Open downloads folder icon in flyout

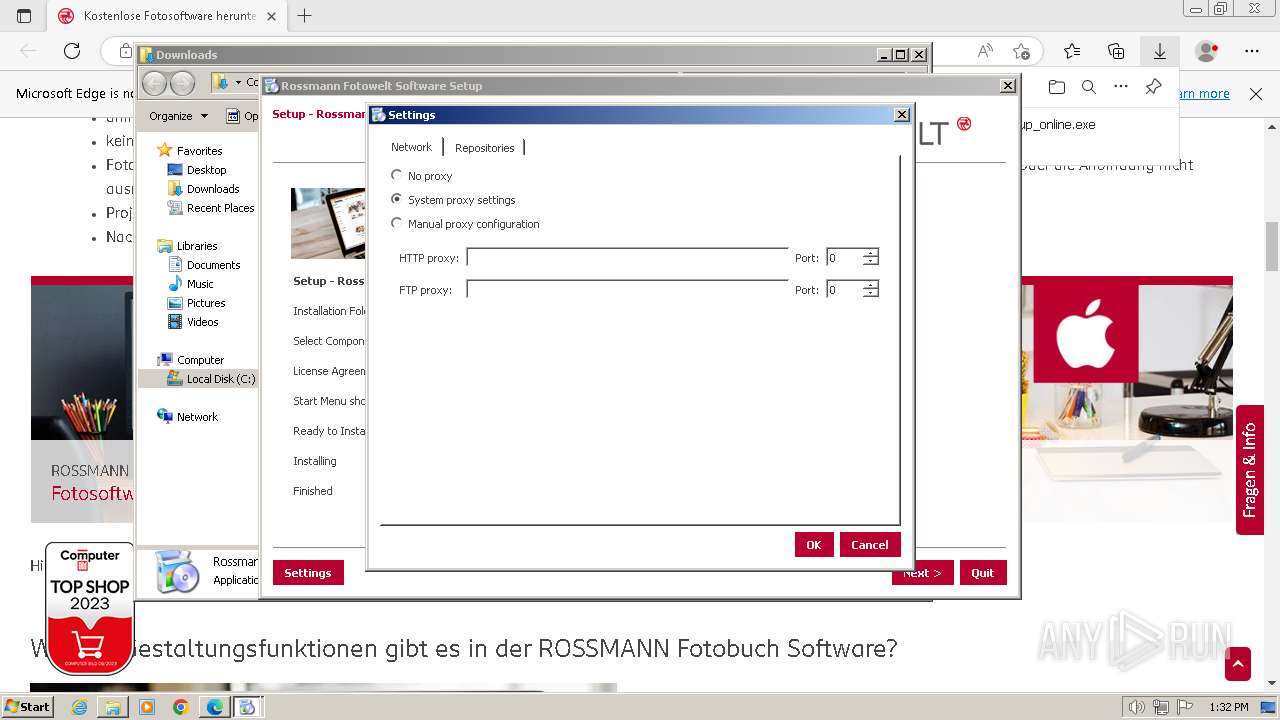click(x=1057, y=87)
